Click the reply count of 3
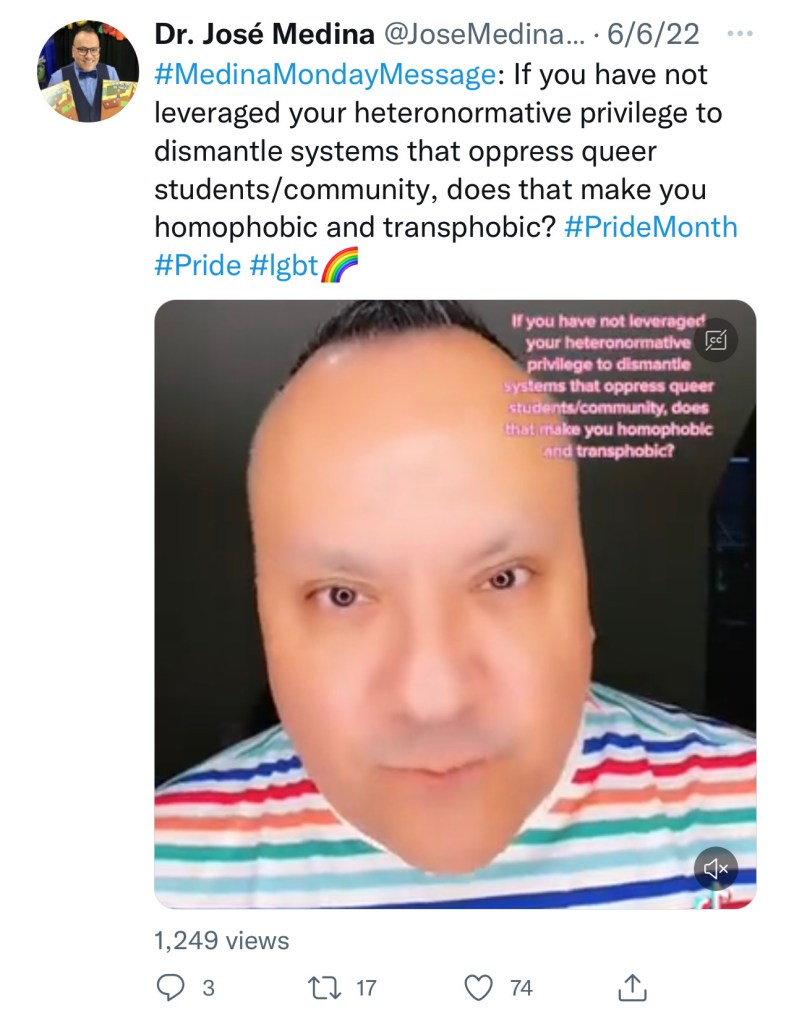Image resolution: width=794 pixels, height=1024 pixels. coord(208,987)
